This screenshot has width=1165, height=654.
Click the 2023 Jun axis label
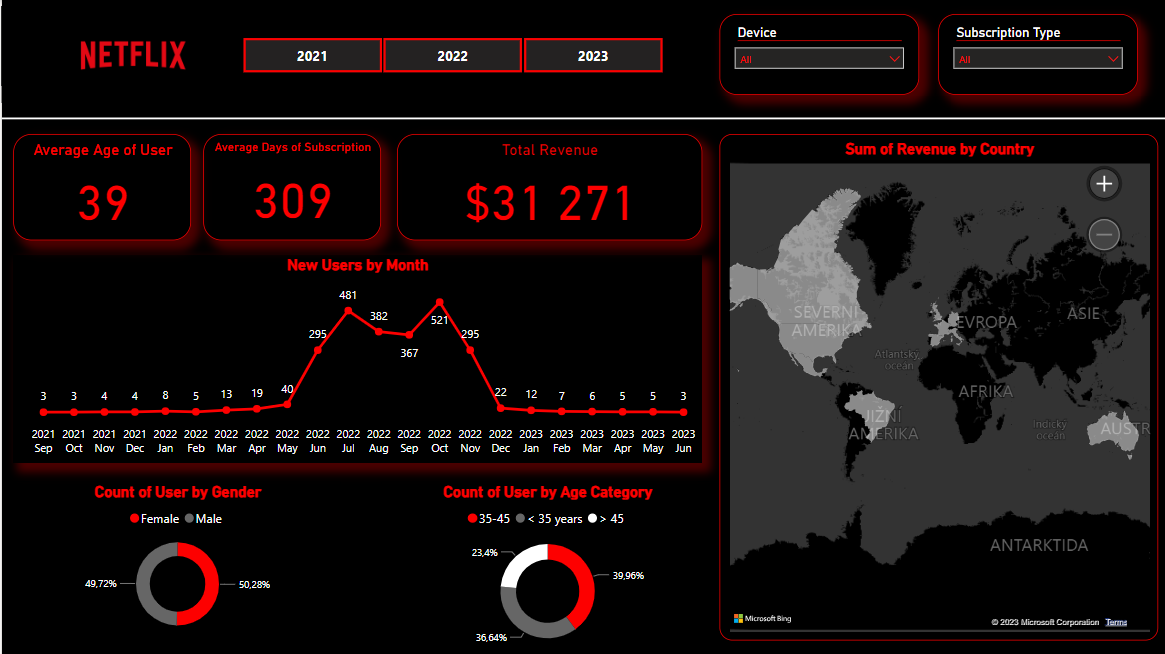pyautogui.click(x=683, y=441)
